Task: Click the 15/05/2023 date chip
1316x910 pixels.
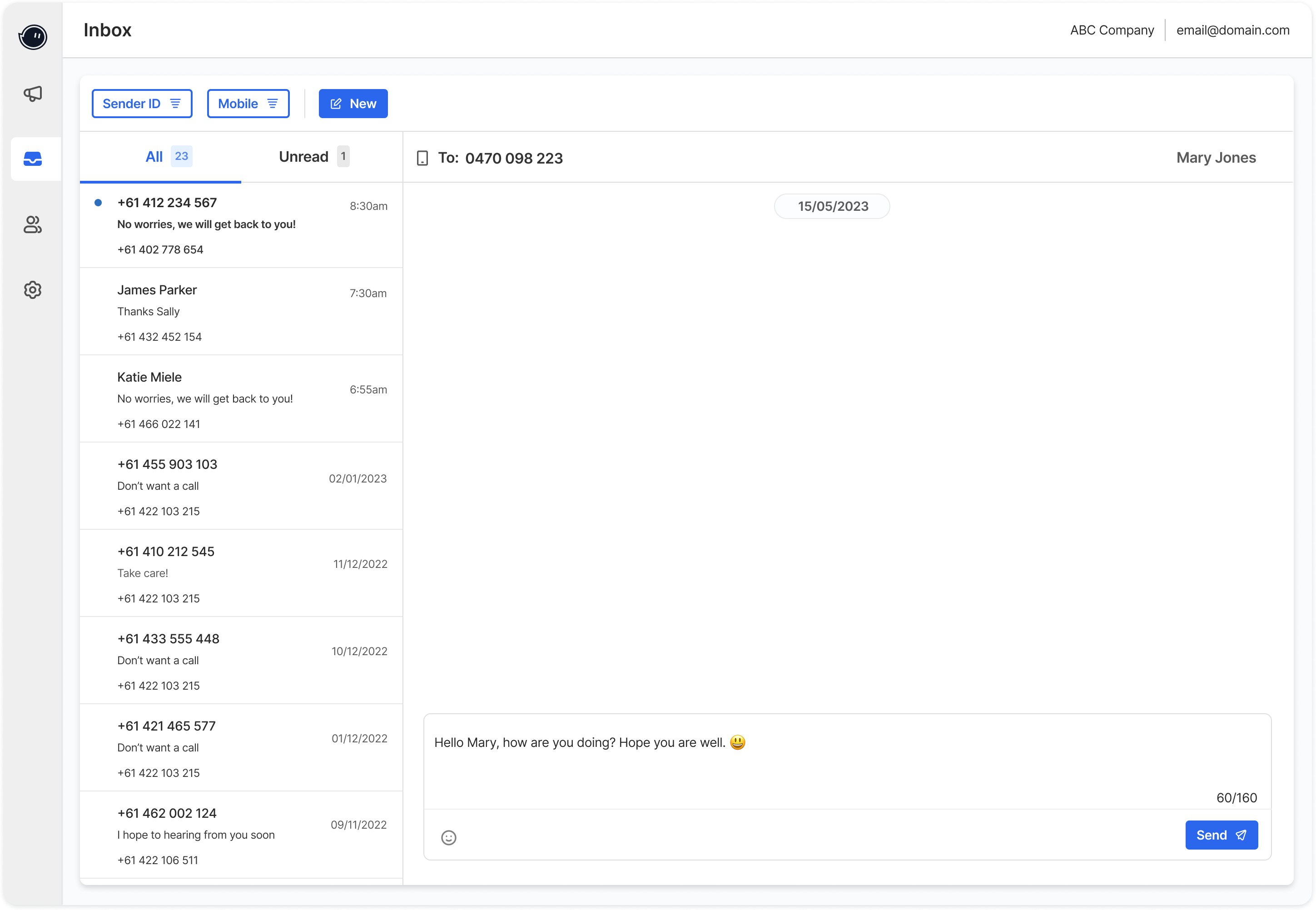Action: [832, 206]
